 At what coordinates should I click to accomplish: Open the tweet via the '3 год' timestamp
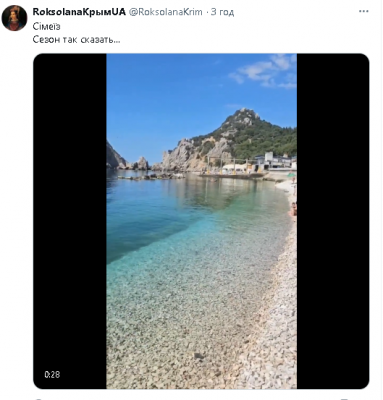pos(222,12)
